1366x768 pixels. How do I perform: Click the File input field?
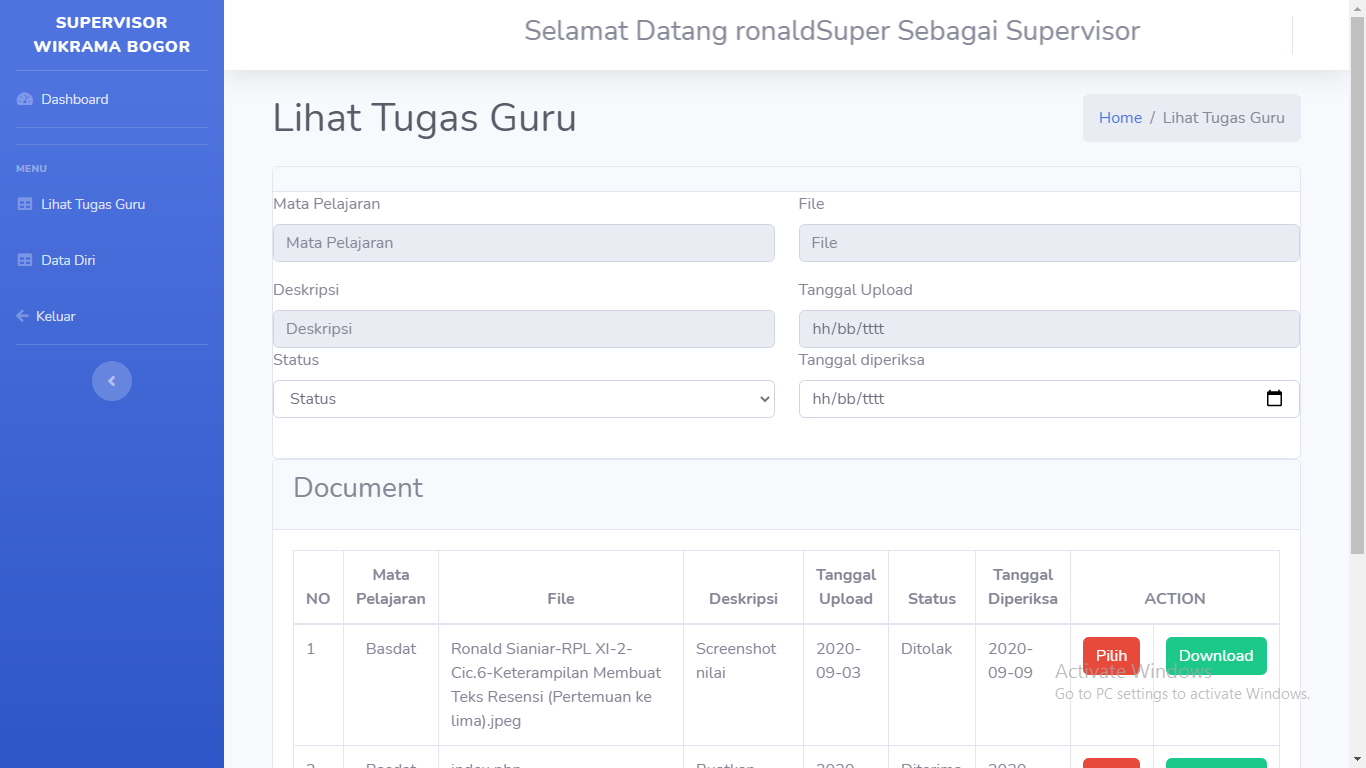point(1049,243)
